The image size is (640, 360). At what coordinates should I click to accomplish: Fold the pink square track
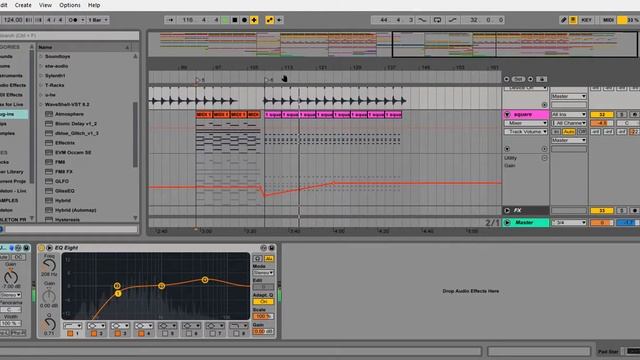pyautogui.click(x=507, y=115)
